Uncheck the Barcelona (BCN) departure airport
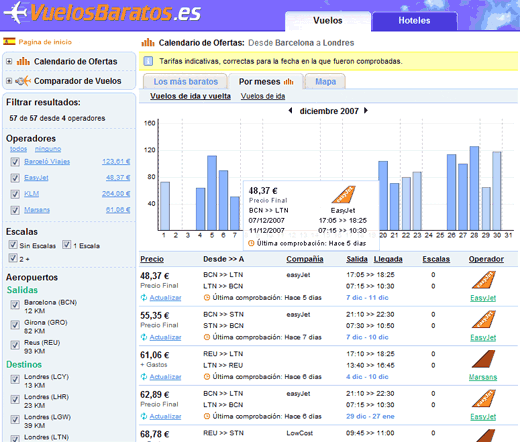This screenshot has height=442, width=520. (15, 305)
